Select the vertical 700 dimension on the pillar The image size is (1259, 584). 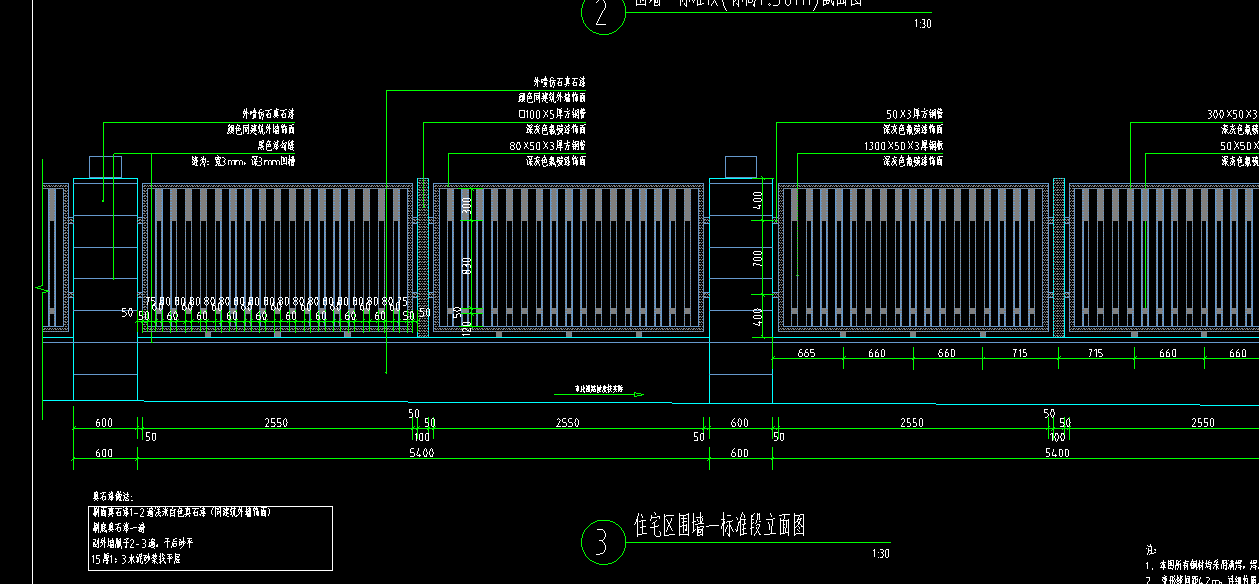coord(758,259)
